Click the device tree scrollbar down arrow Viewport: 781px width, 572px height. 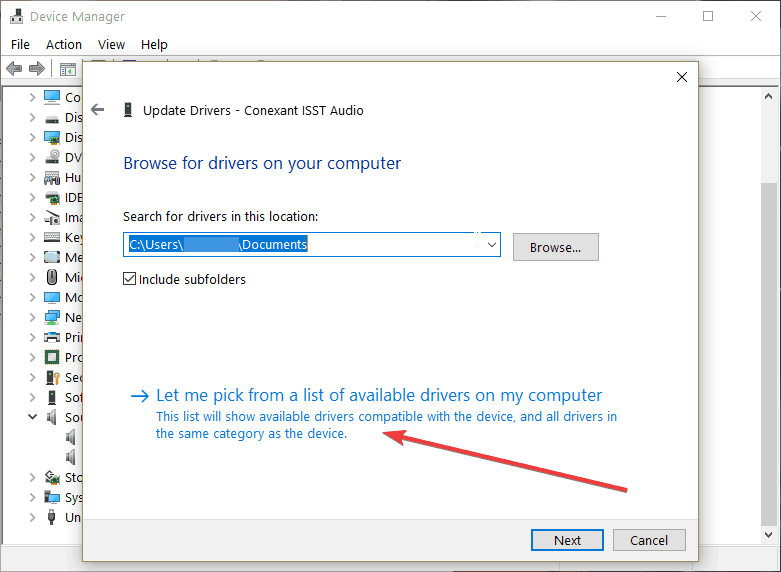point(768,535)
